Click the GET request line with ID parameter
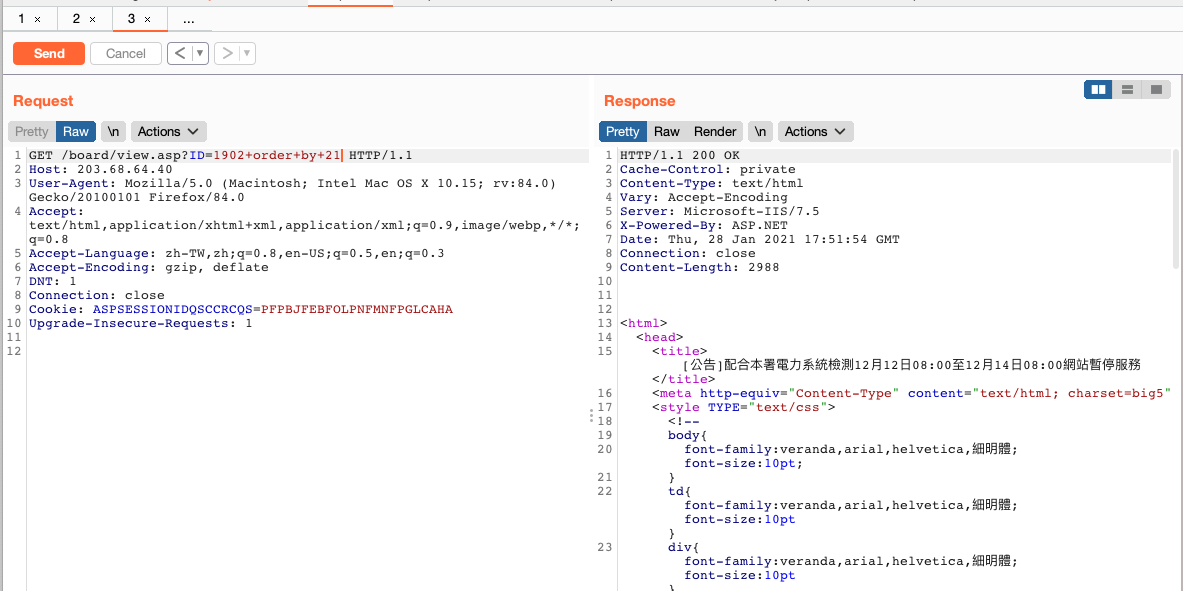Image resolution: width=1183 pixels, height=591 pixels. click(220, 155)
